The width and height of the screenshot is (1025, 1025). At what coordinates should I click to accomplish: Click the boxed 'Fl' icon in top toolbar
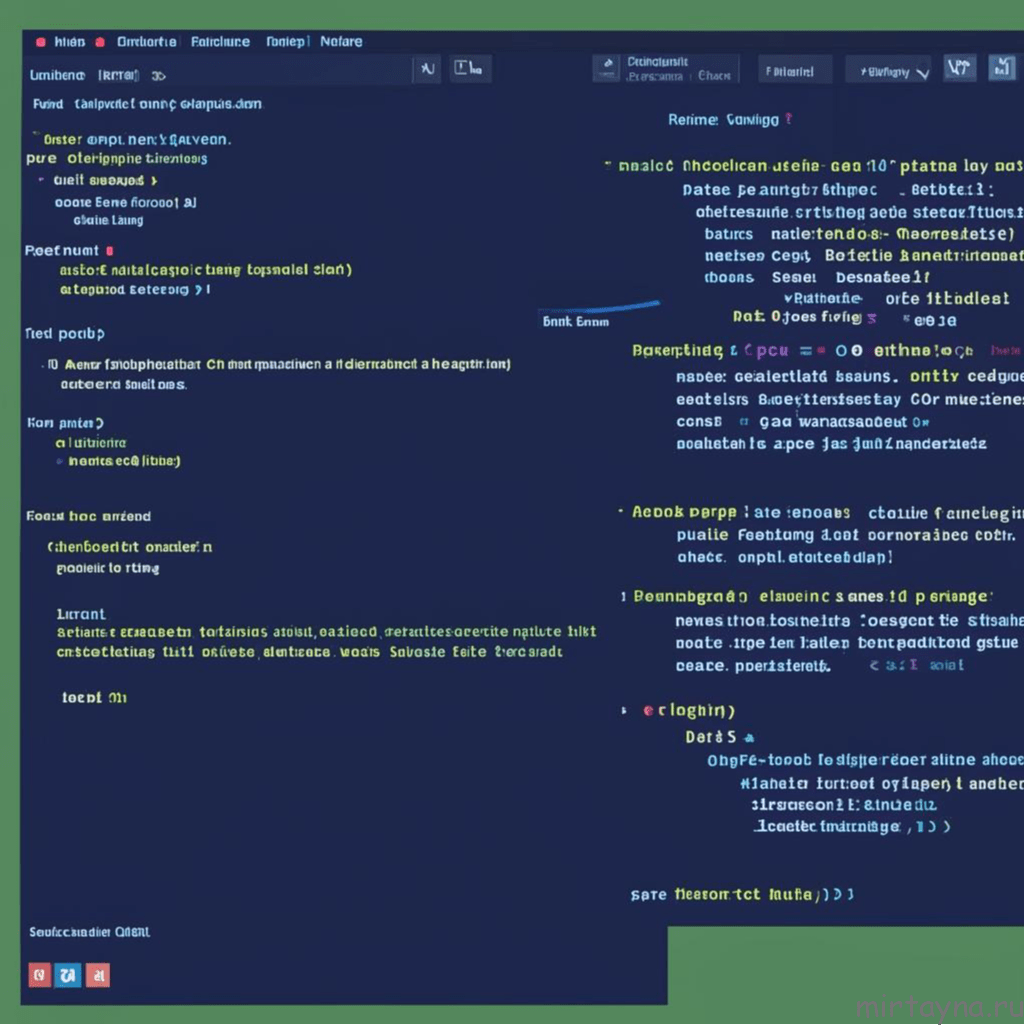pos(468,69)
